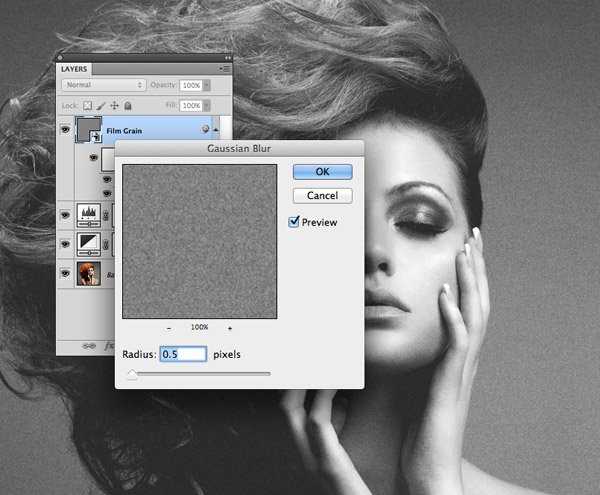
Task: Click the lock transparent pixels icon
Action: (87, 105)
